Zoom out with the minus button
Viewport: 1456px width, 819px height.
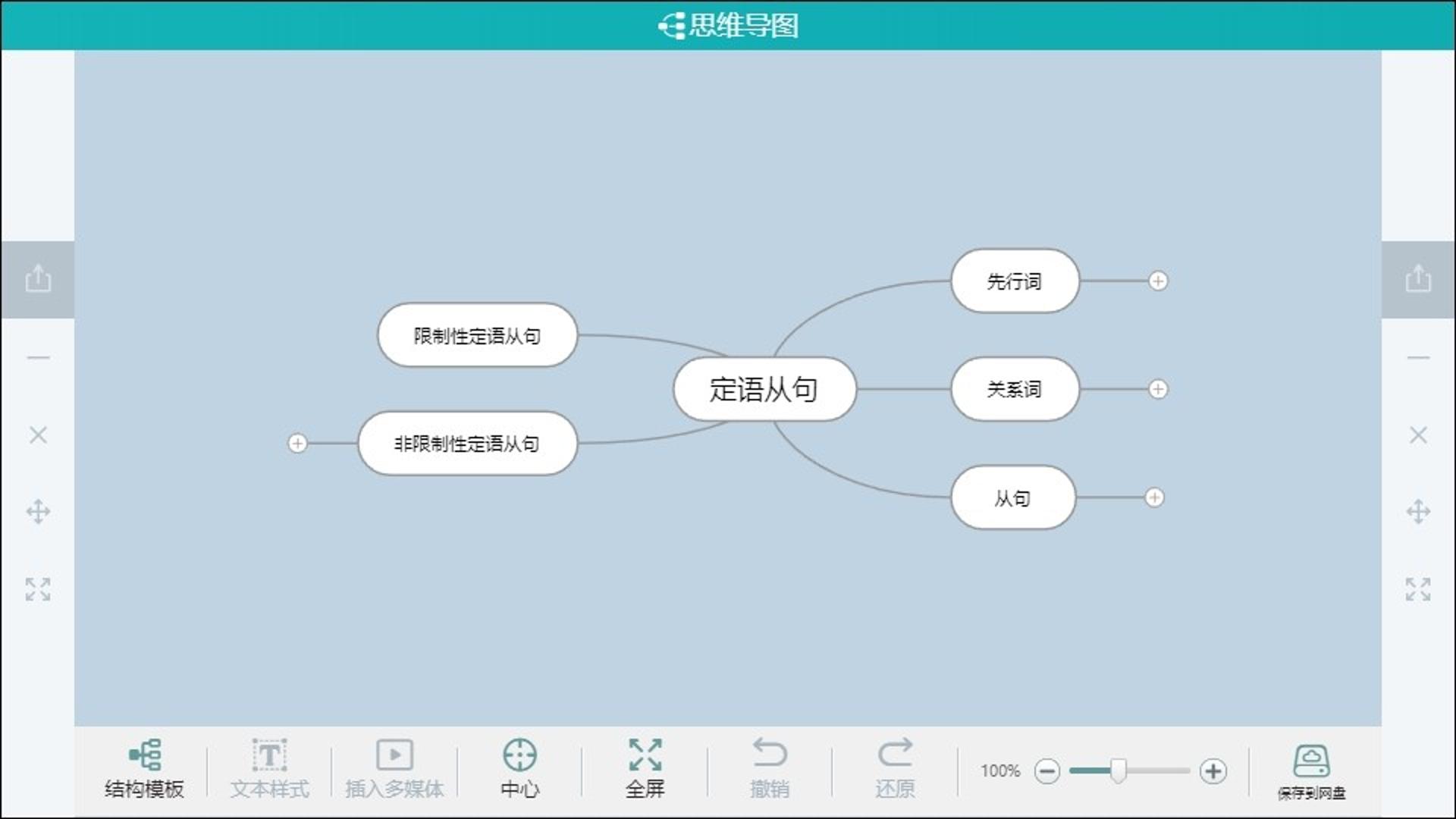[x=1047, y=771]
